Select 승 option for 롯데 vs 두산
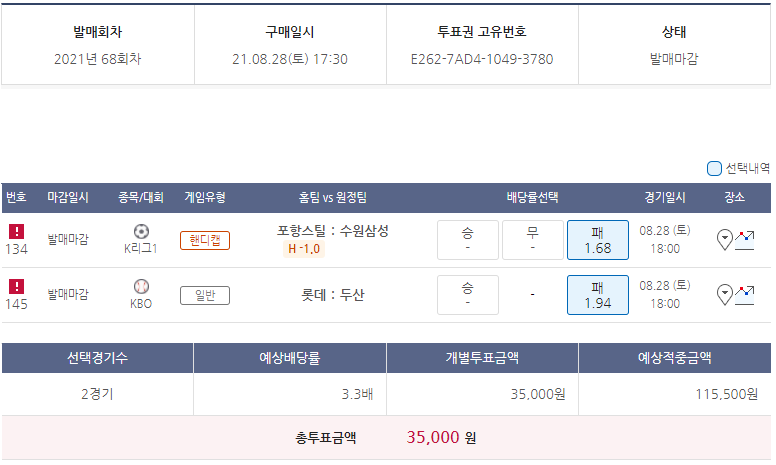 pyautogui.click(x=467, y=295)
